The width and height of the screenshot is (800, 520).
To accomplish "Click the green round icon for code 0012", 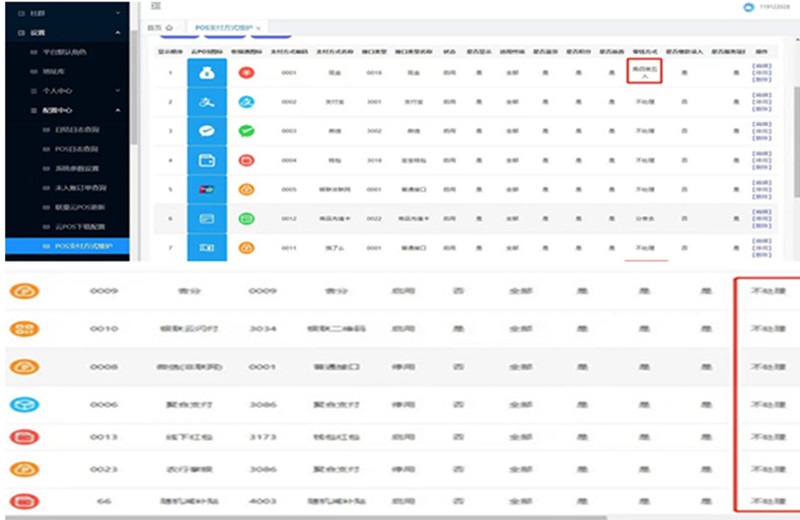I will click(246, 218).
